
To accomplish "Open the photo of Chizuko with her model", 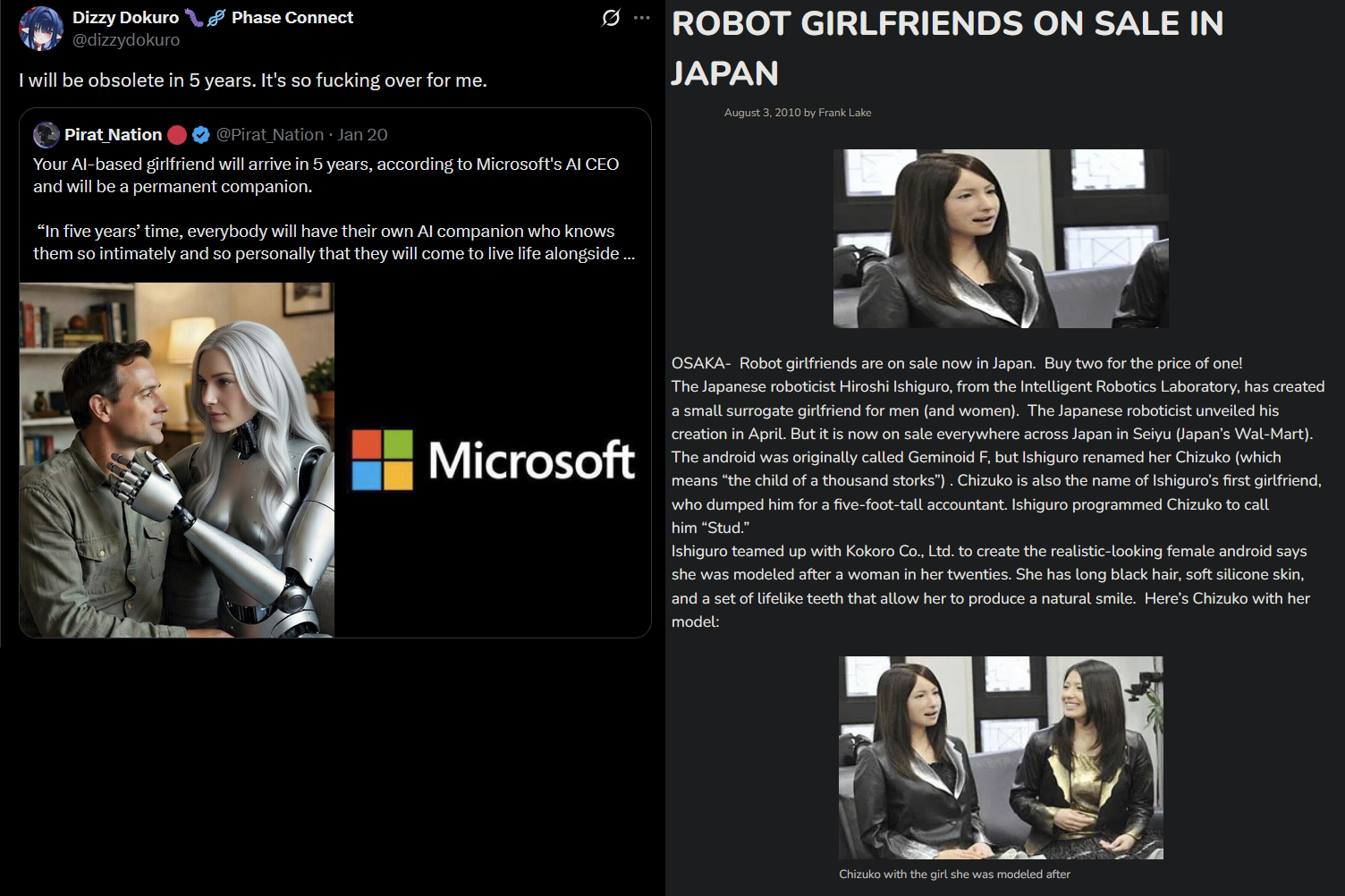I will click(x=1001, y=758).
